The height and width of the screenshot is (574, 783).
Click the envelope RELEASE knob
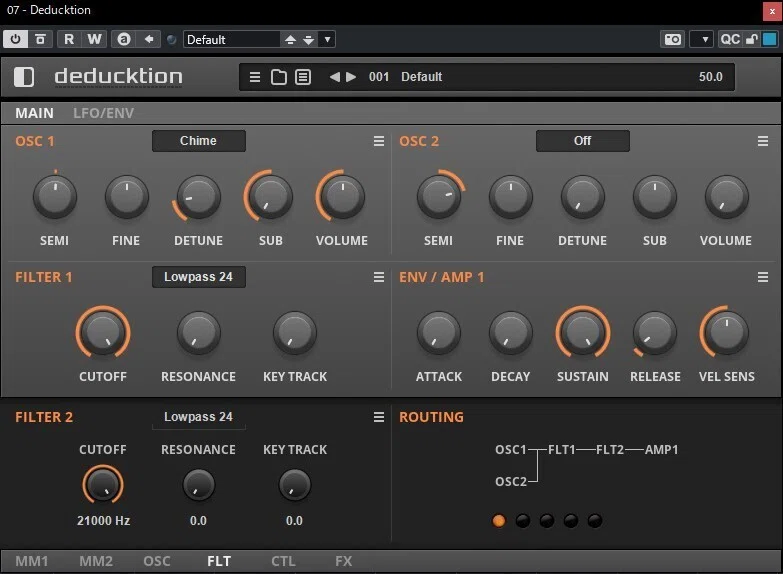click(x=655, y=333)
